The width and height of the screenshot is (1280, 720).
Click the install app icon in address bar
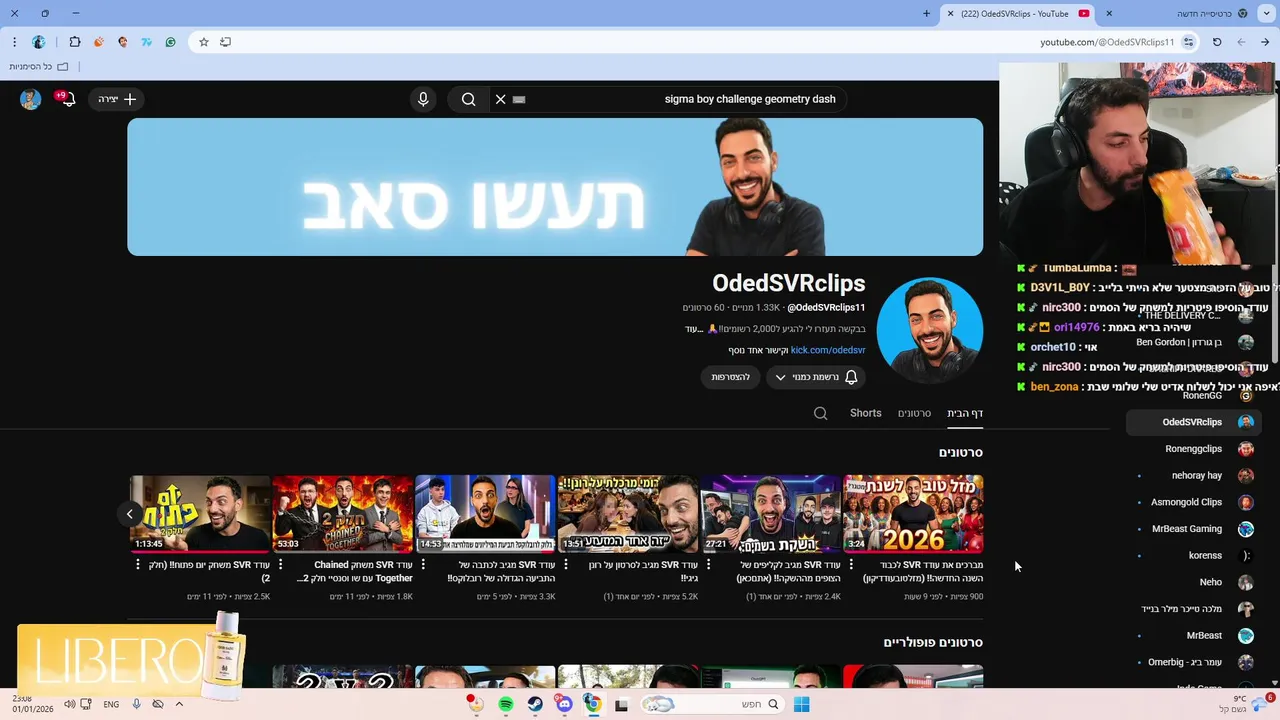tap(226, 42)
